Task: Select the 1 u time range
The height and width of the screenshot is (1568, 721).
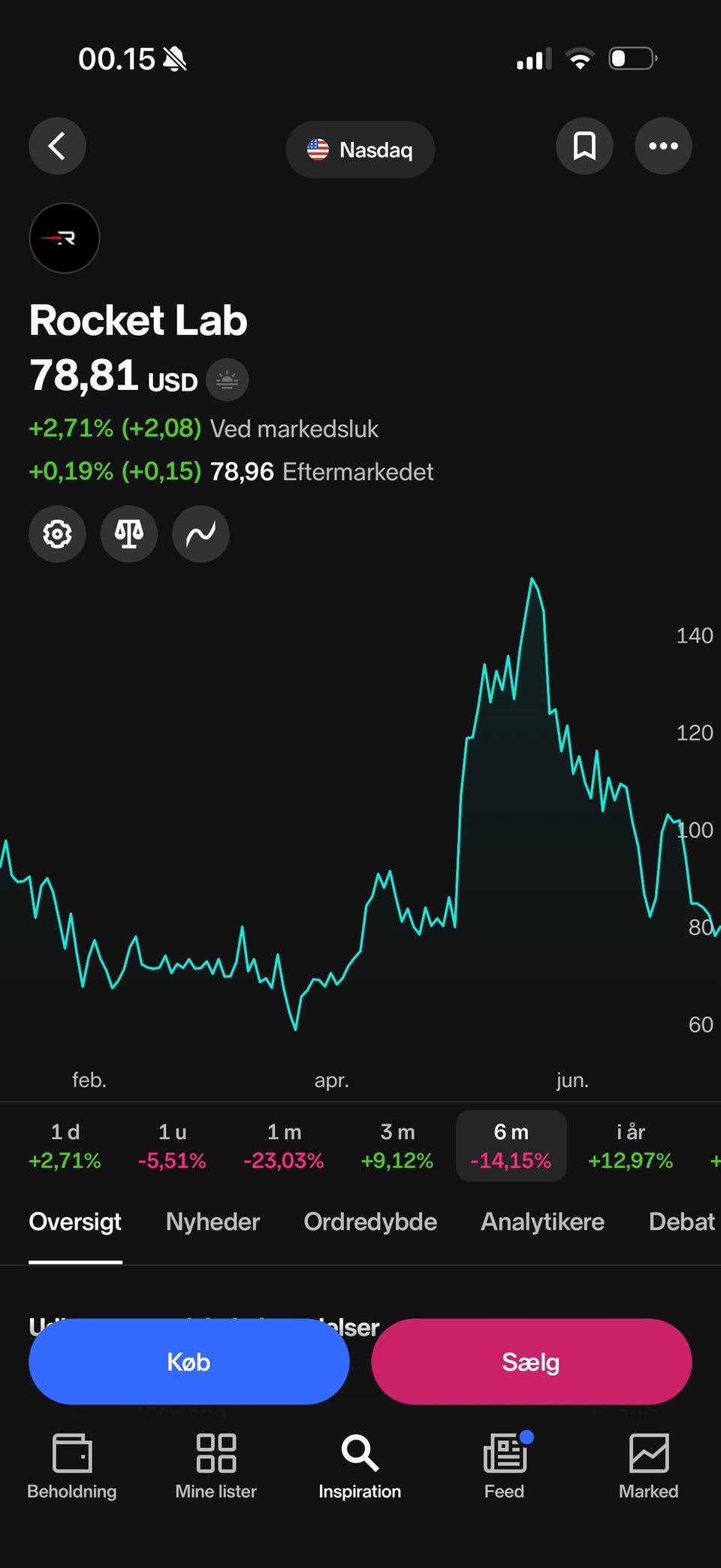Action: (172, 1146)
